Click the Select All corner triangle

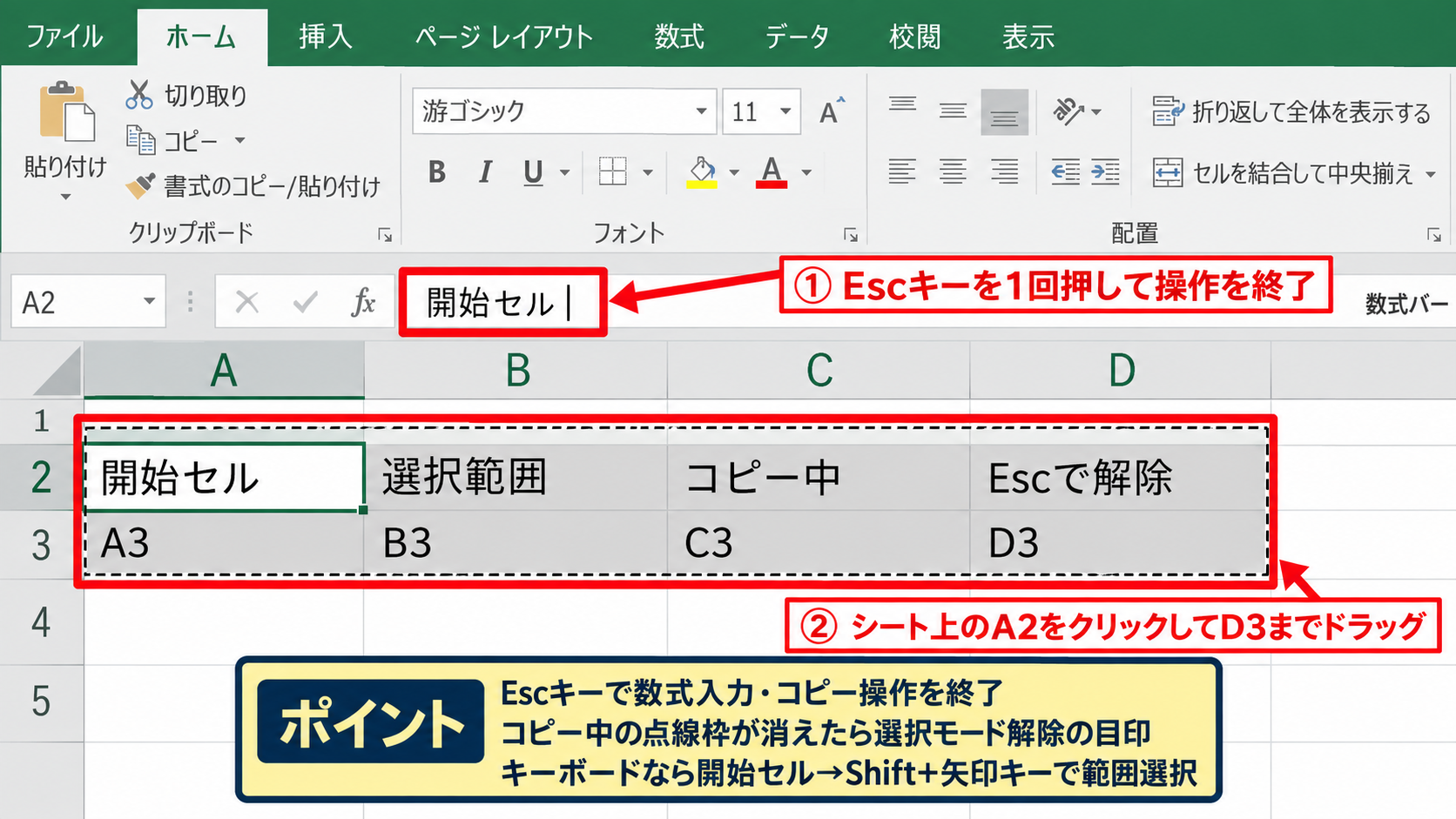[57, 372]
